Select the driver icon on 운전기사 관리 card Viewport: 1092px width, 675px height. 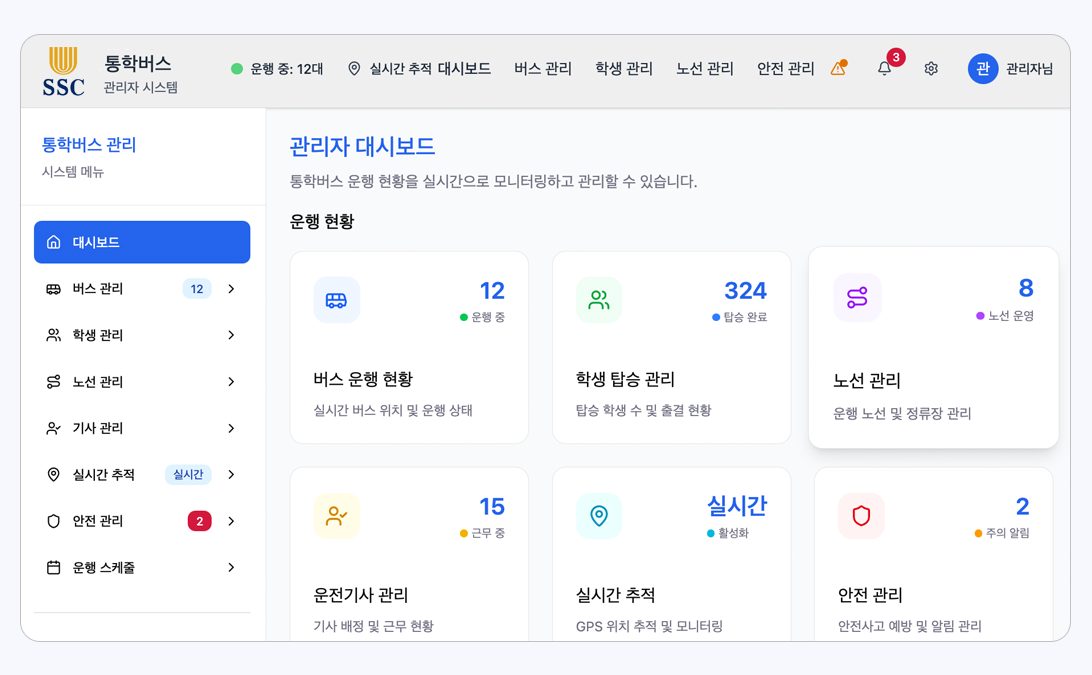(x=337, y=514)
